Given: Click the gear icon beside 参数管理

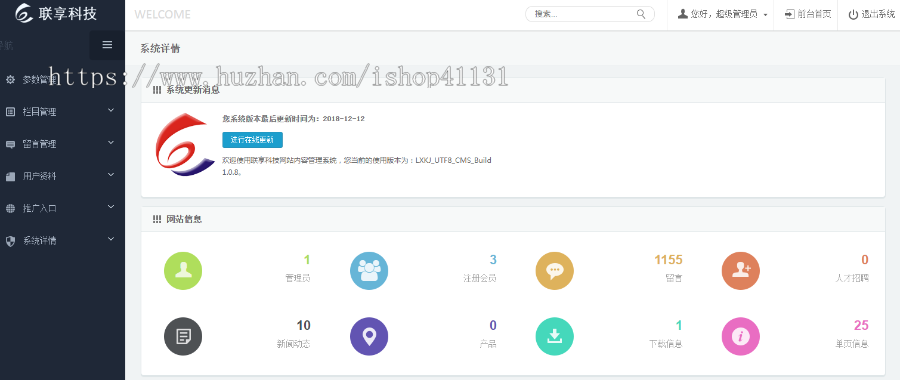Looking at the screenshot, I should (10, 80).
